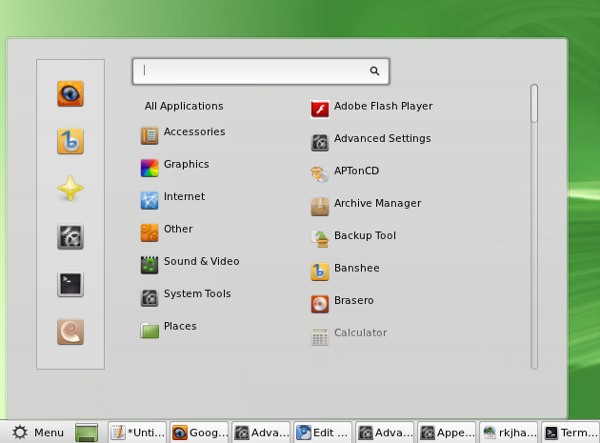
Task: Click the green show desktop panel button
Action: point(87,432)
